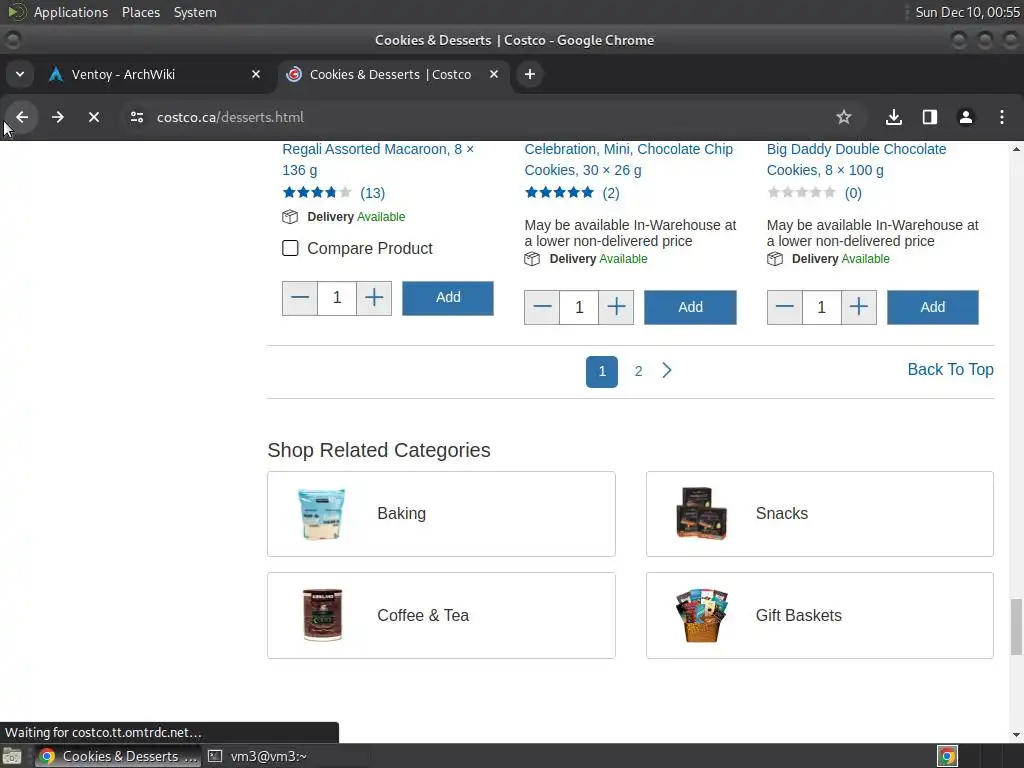Open the System menu
This screenshot has width=1024, height=768.
tap(195, 12)
